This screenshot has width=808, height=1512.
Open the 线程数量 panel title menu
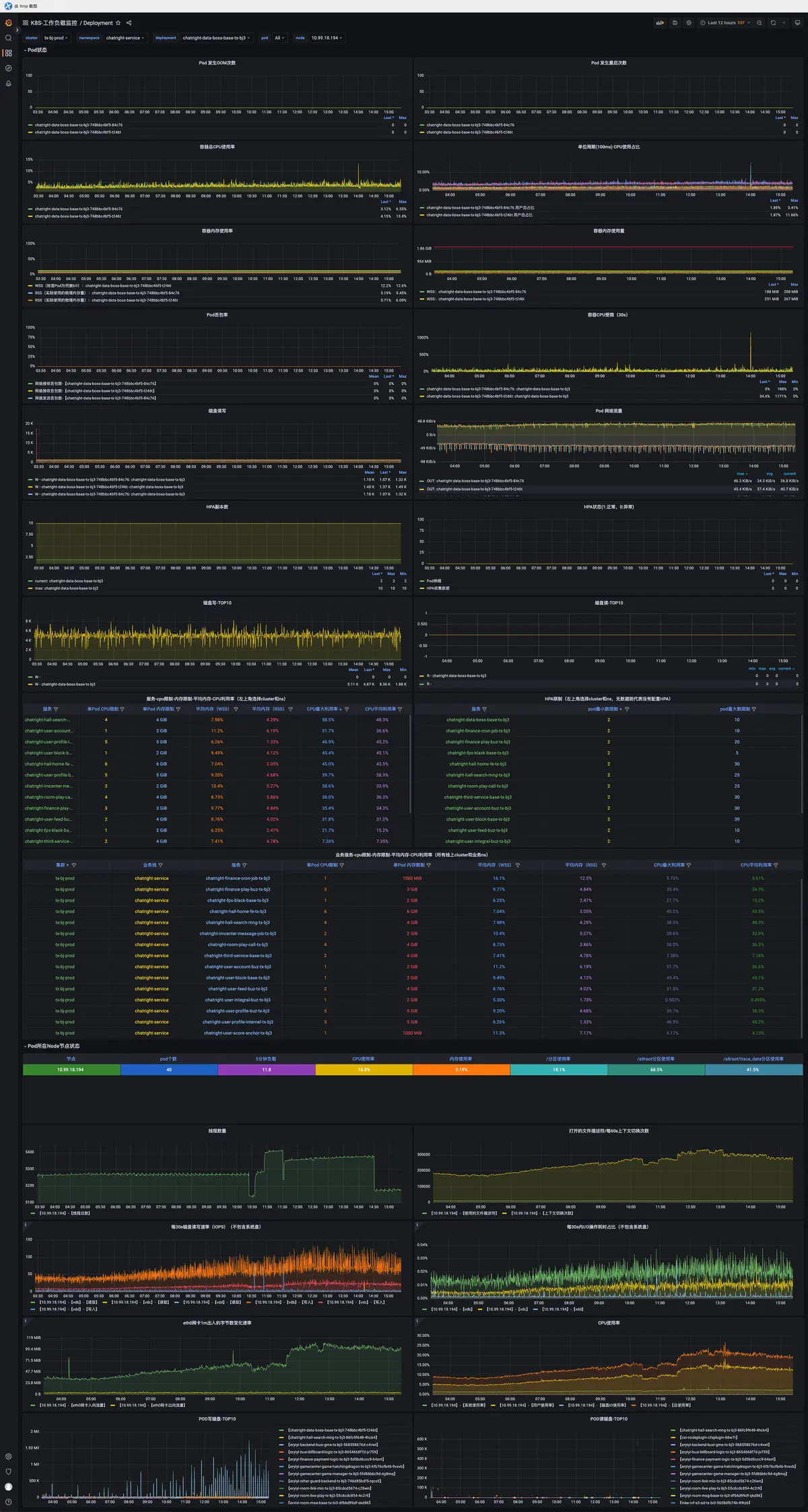click(x=217, y=1131)
